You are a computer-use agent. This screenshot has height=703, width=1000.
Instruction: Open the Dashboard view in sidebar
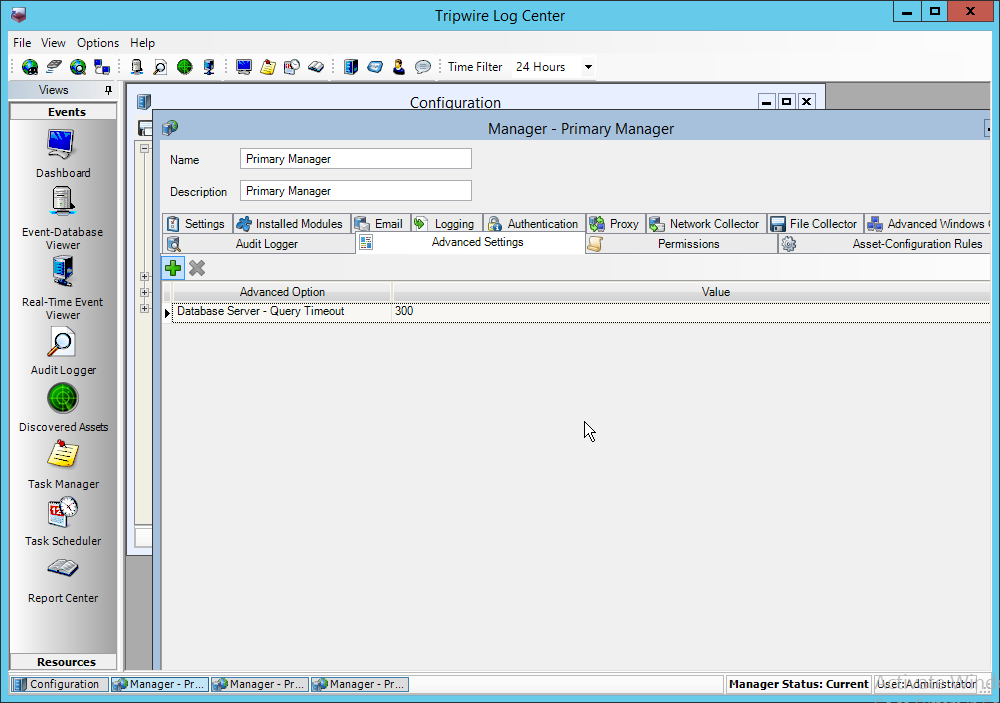[62, 153]
